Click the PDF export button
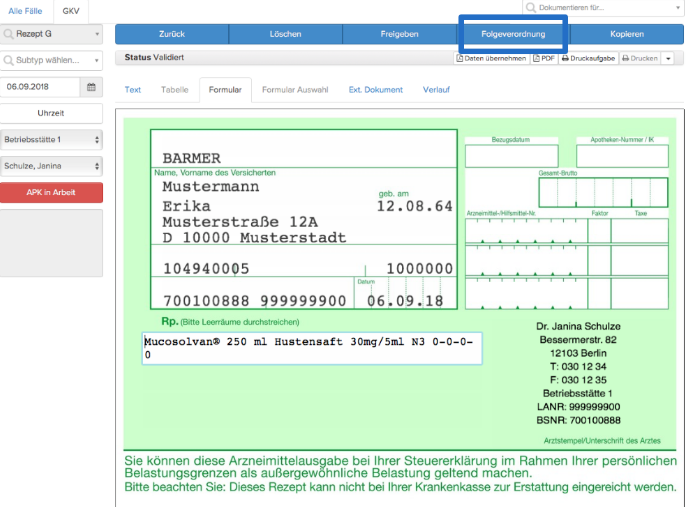Screen dimensions: 691x507 tap(544, 58)
